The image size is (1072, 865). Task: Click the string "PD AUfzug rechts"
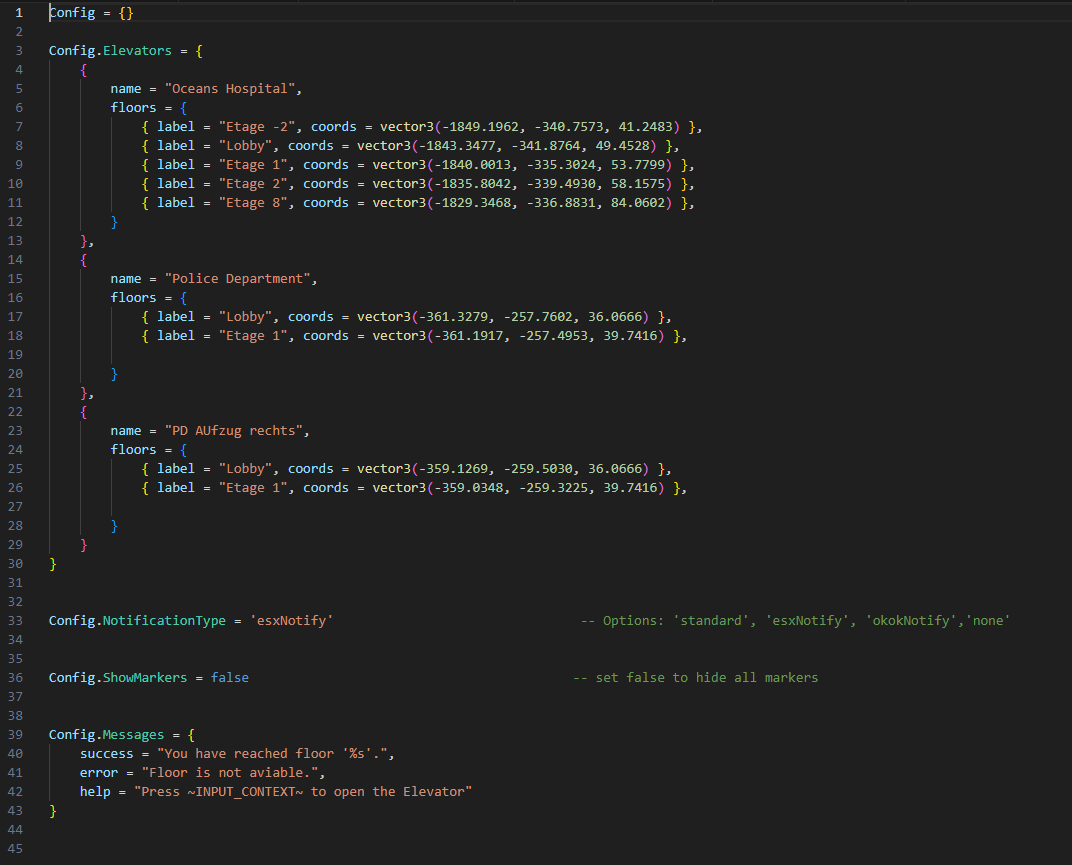click(234, 431)
